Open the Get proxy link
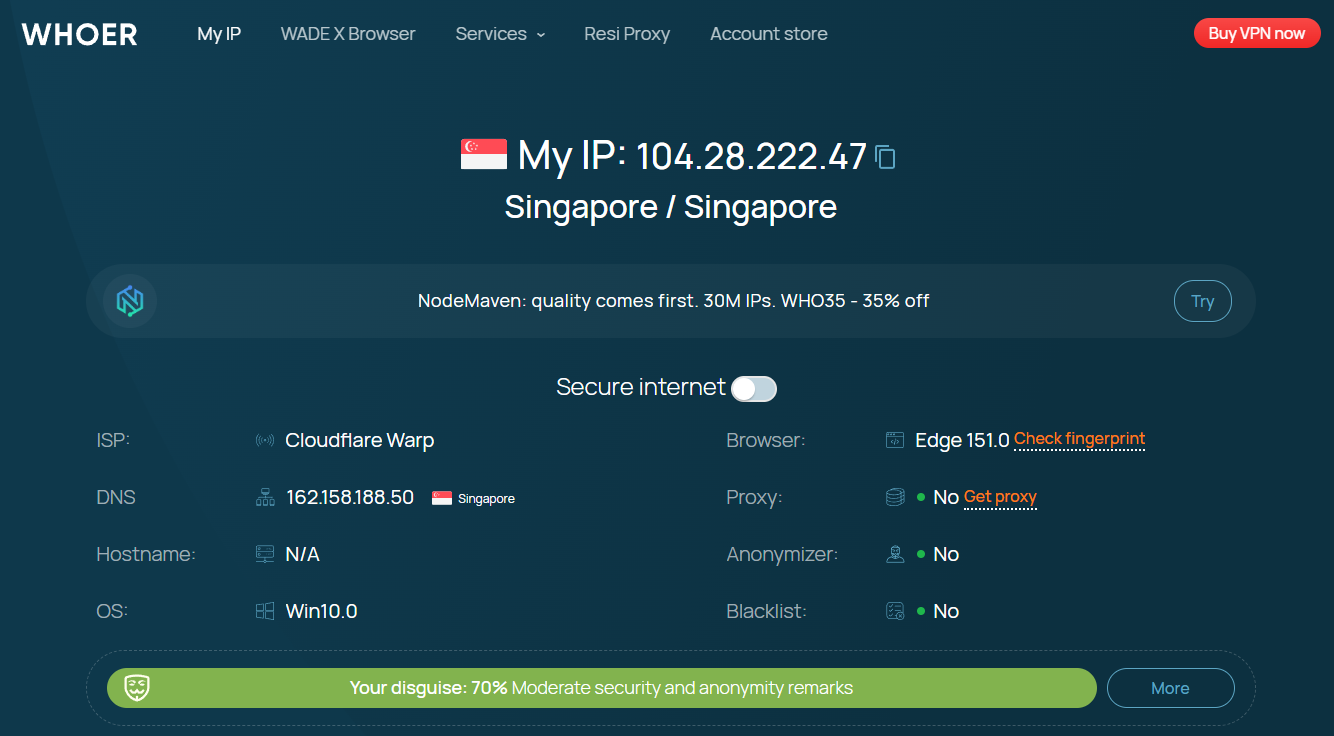 [1000, 497]
